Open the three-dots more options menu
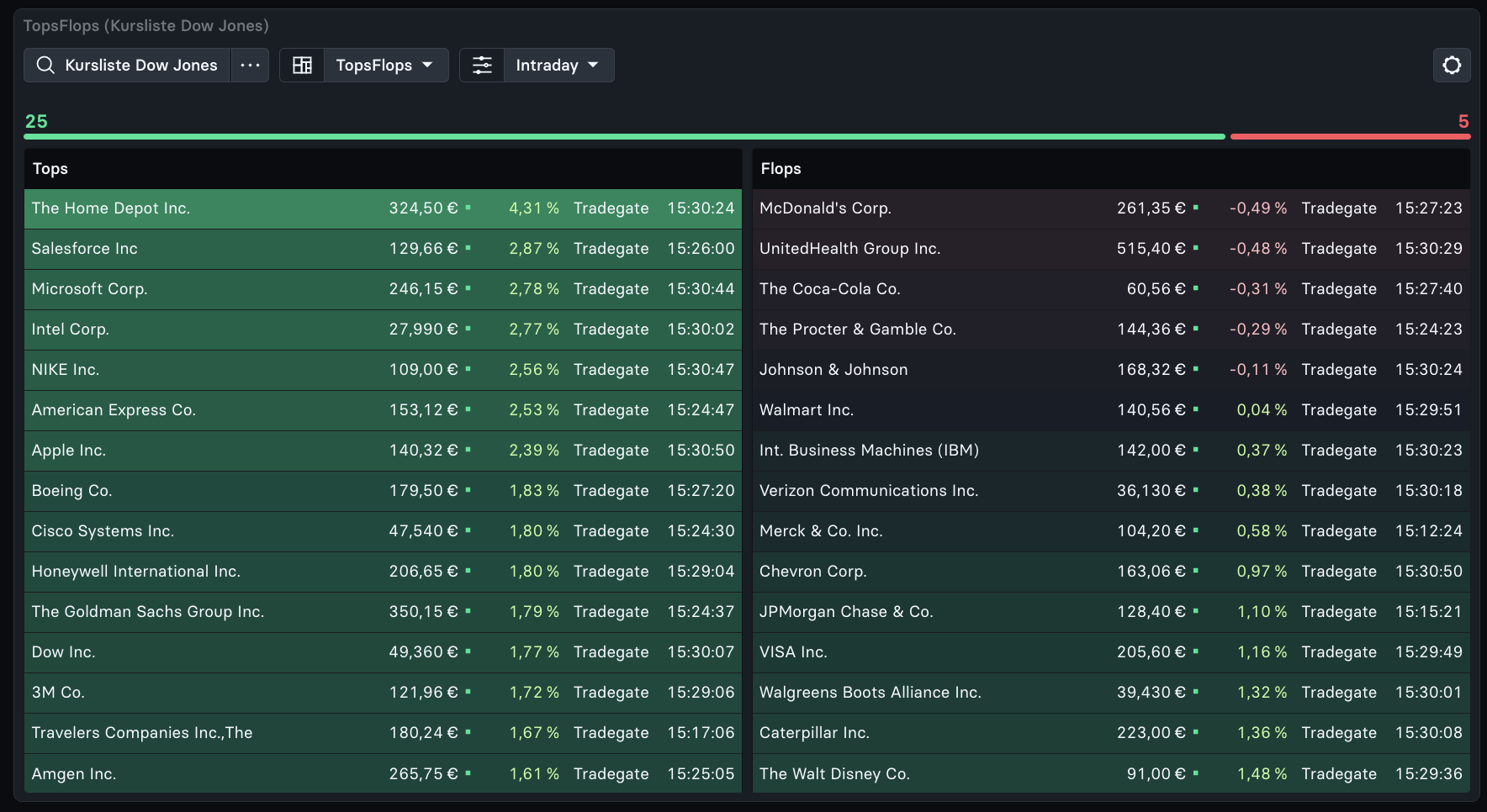Viewport: 1487px width, 812px height. 250,66
